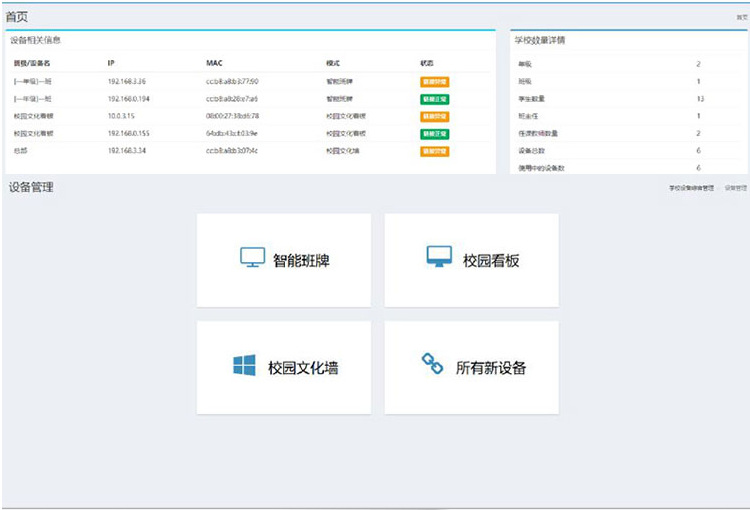Click the MAC address in the 192.168.0.155 row

coord(232,133)
